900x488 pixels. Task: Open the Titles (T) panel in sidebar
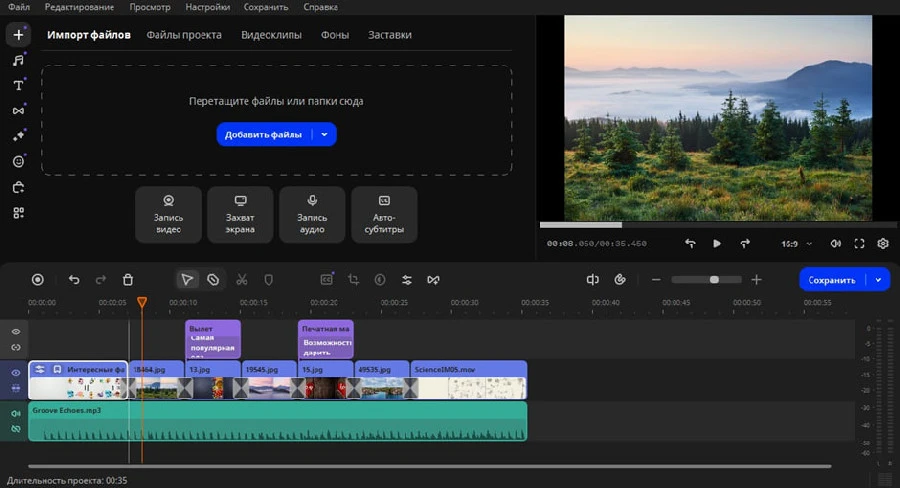[x=18, y=85]
